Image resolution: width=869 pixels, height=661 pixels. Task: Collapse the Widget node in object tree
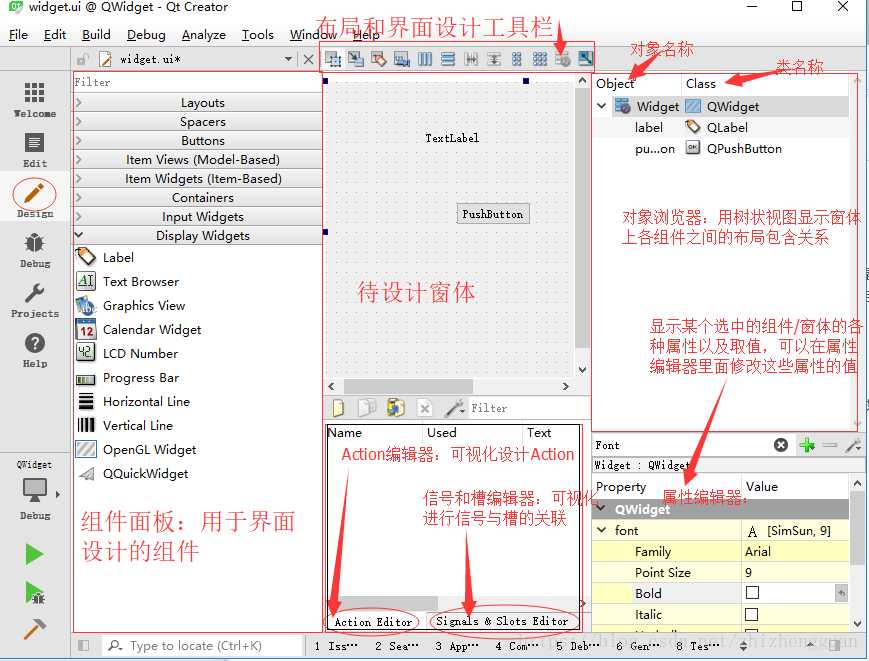(602, 105)
